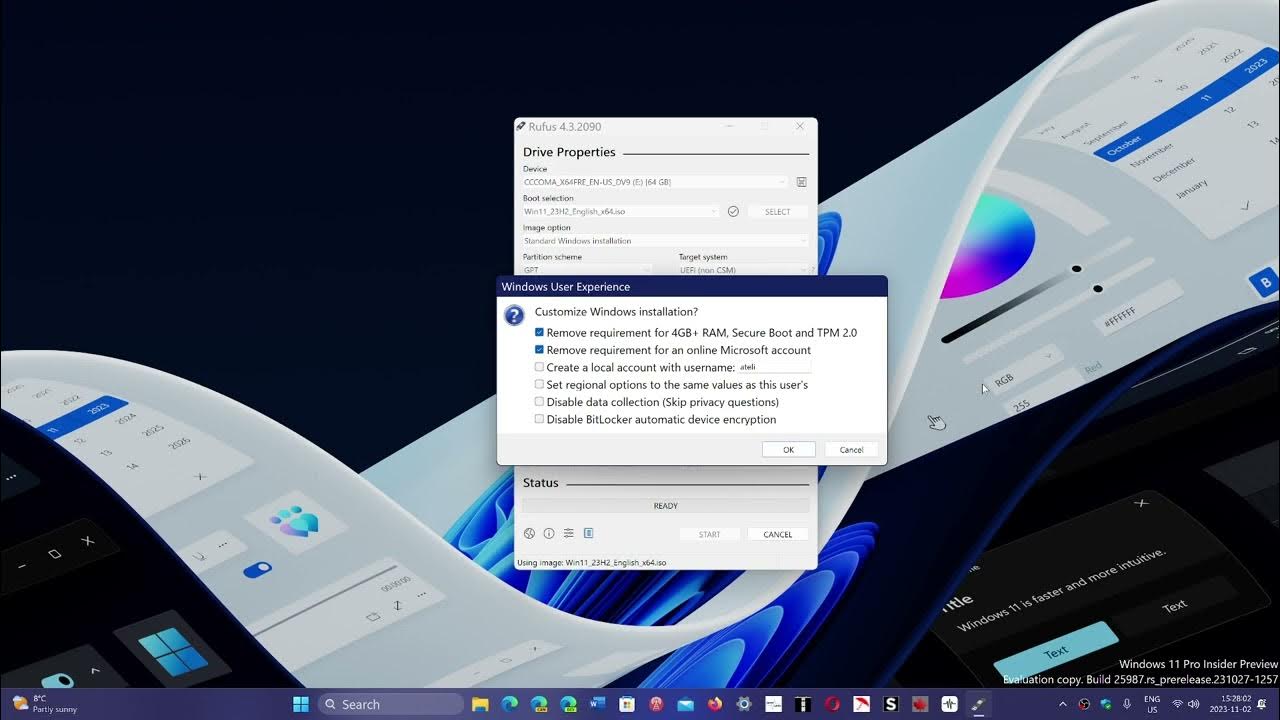
Task: Click CANCEL button in Rufus window
Action: (778, 534)
